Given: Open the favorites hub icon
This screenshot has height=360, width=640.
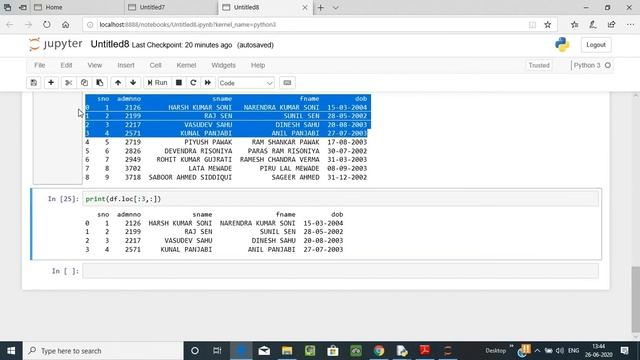Looking at the screenshot, I should [x=575, y=25].
